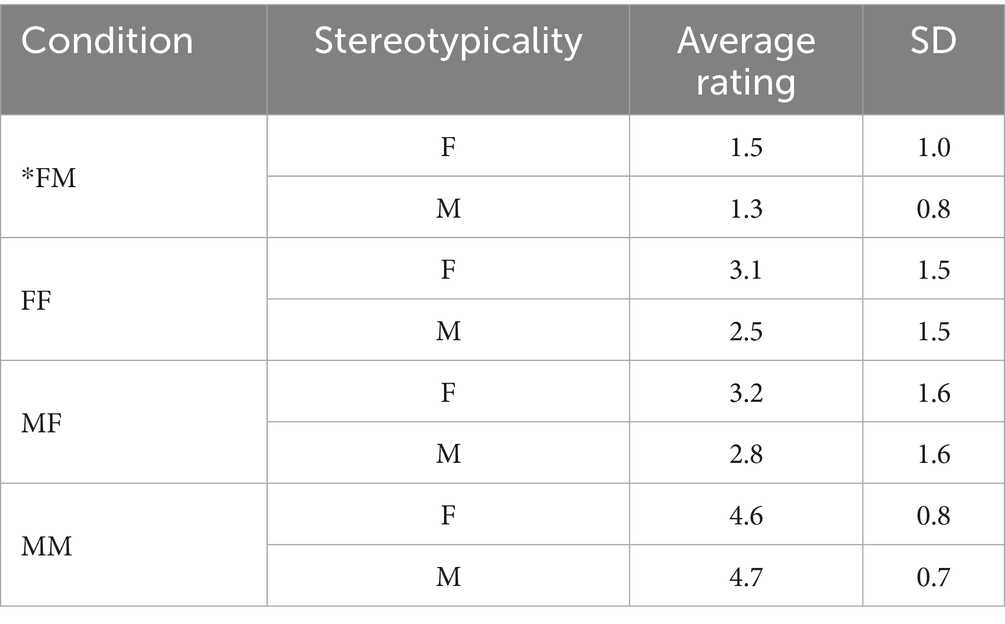Viewport: 1005px width, 624px height.
Task: Click the 0.7 SD value
Action: pos(933,577)
